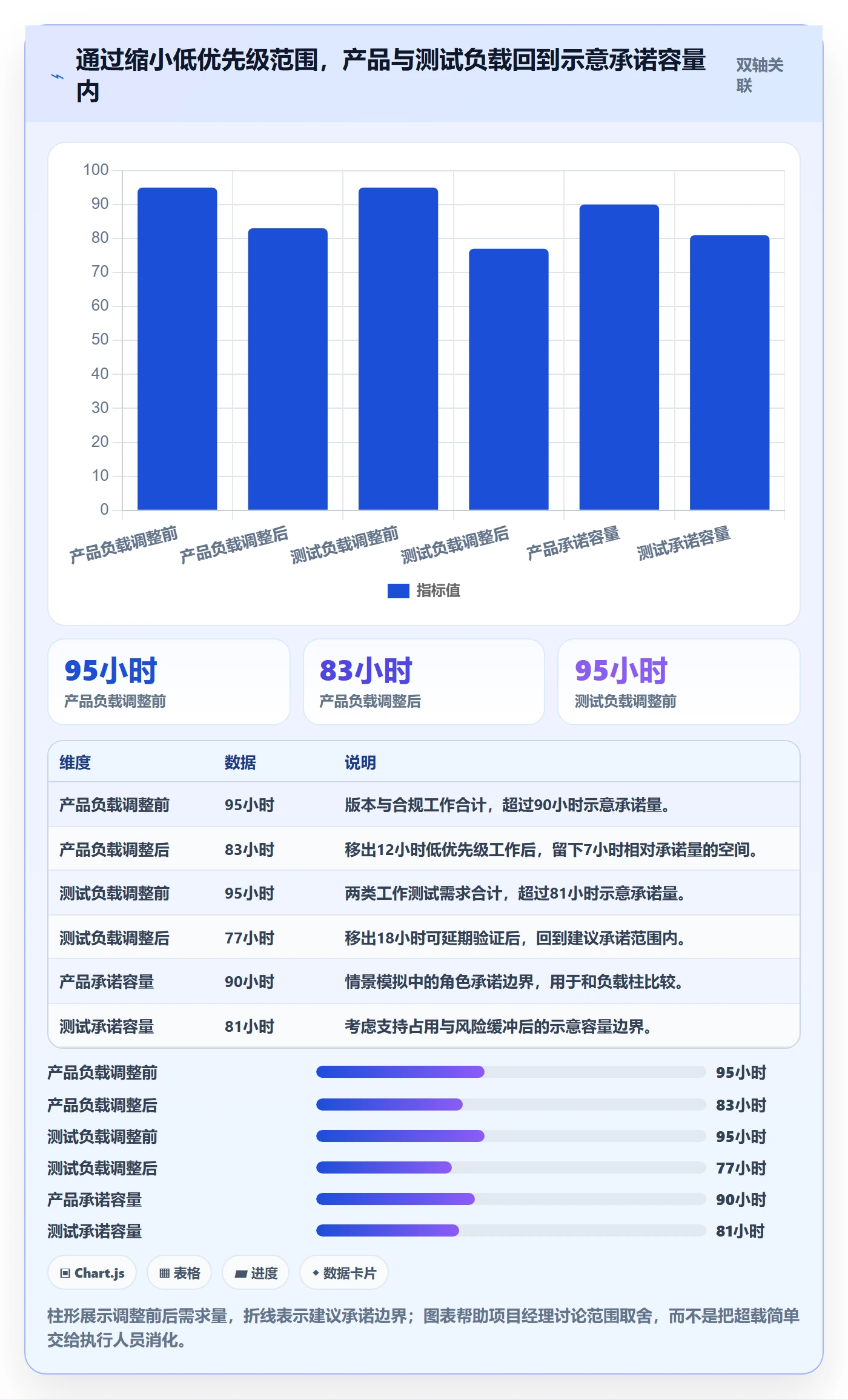Image resolution: width=848 pixels, height=1400 pixels.
Task: Click the 说明 column header
Action: coord(360,762)
